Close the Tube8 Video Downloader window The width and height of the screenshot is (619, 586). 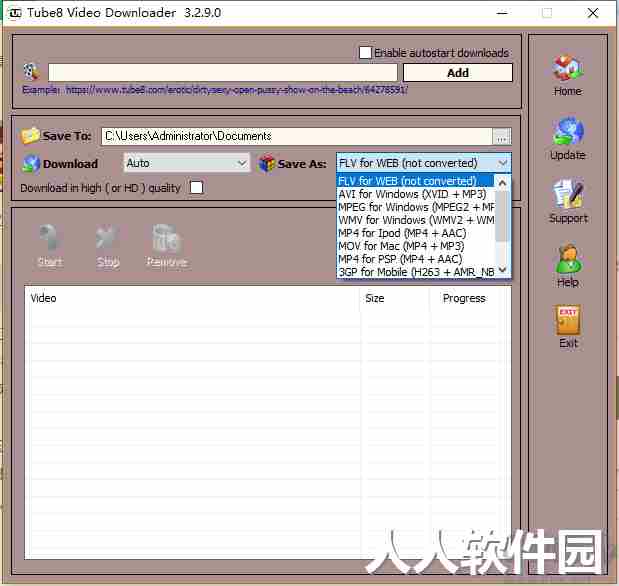pyautogui.click(x=593, y=13)
